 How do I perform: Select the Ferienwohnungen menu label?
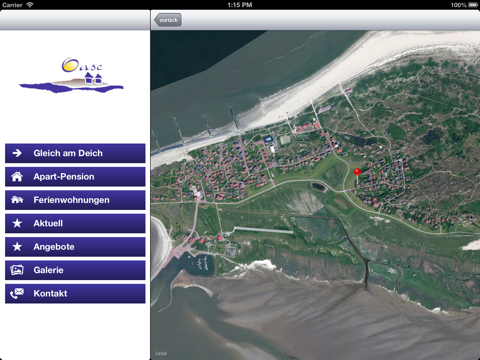point(71,200)
